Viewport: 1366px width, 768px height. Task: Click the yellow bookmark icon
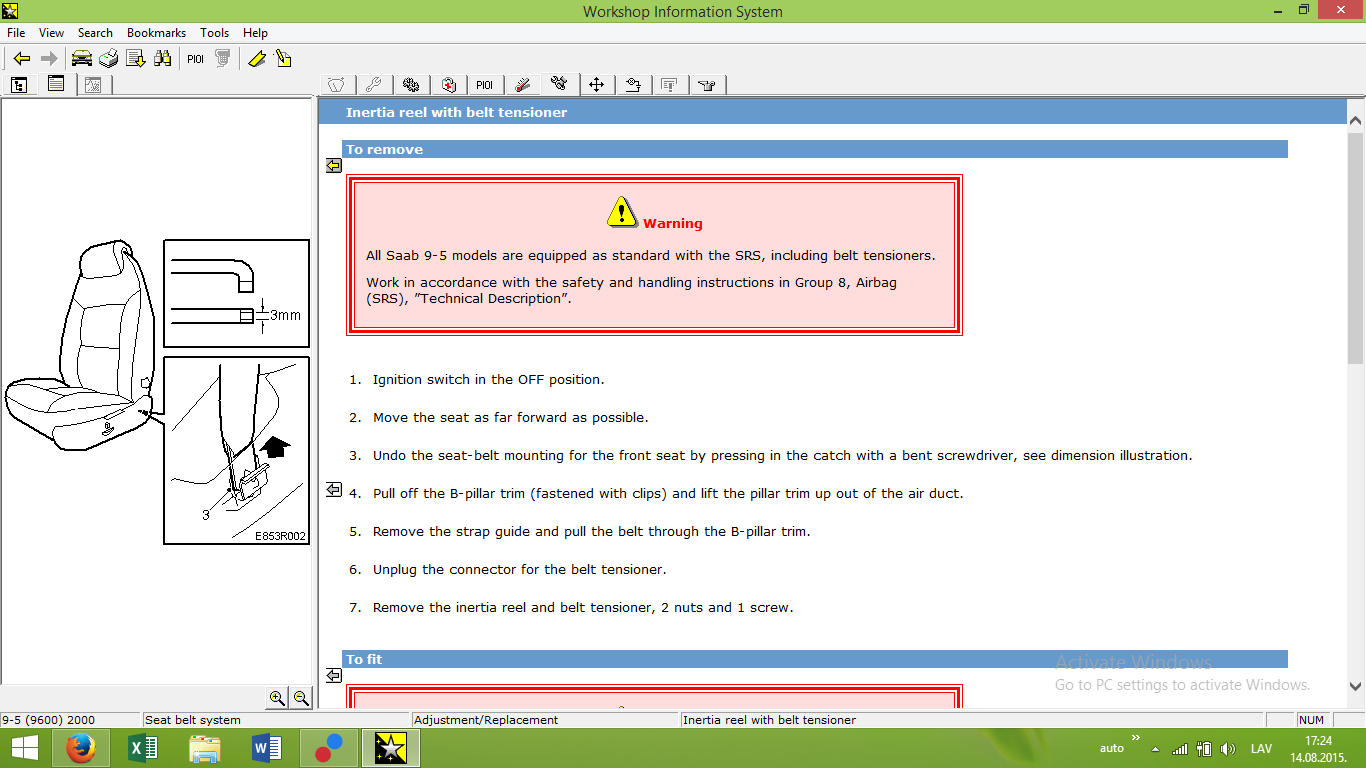click(x=257, y=59)
